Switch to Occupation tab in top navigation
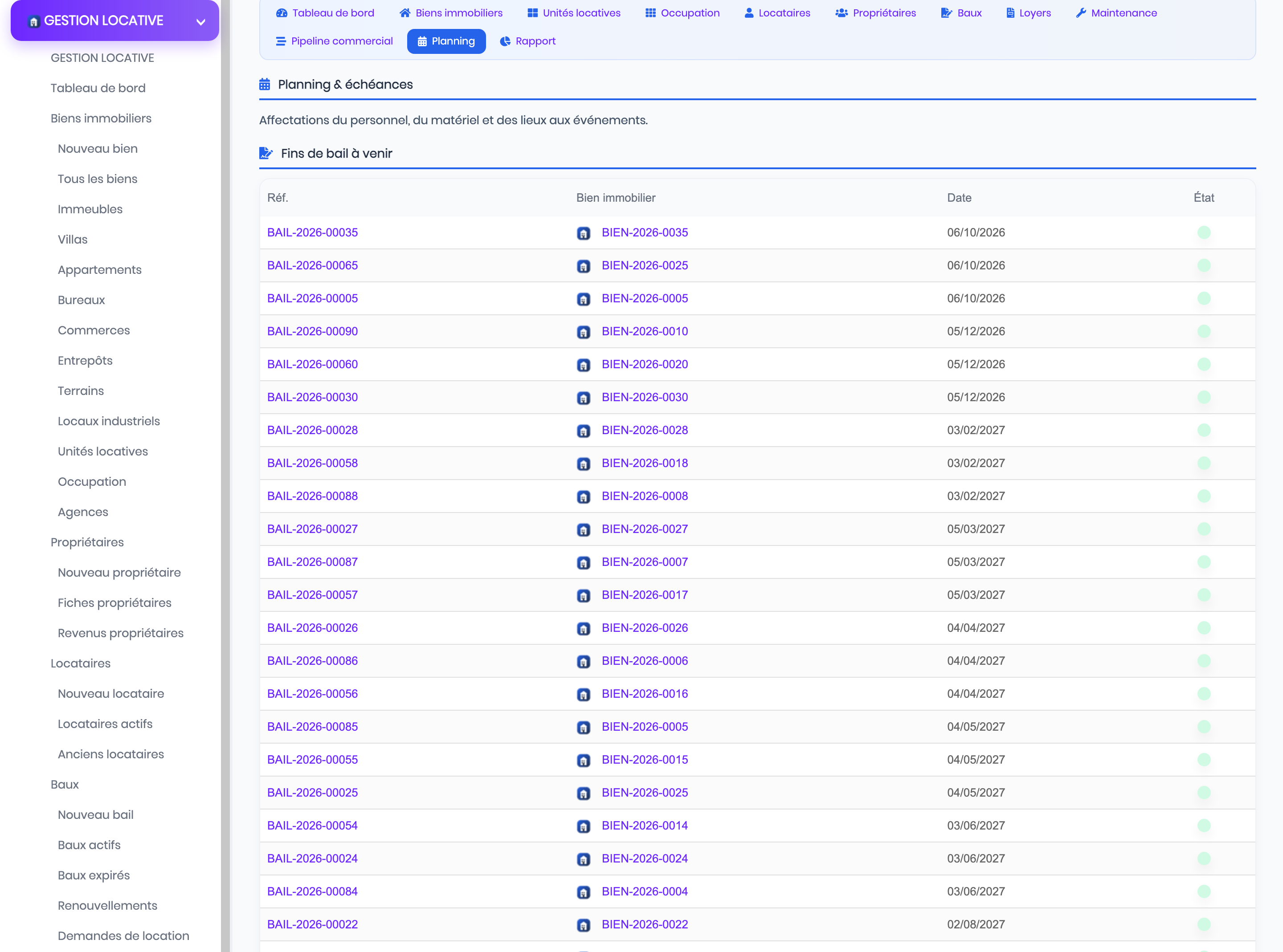 click(x=682, y=12)
